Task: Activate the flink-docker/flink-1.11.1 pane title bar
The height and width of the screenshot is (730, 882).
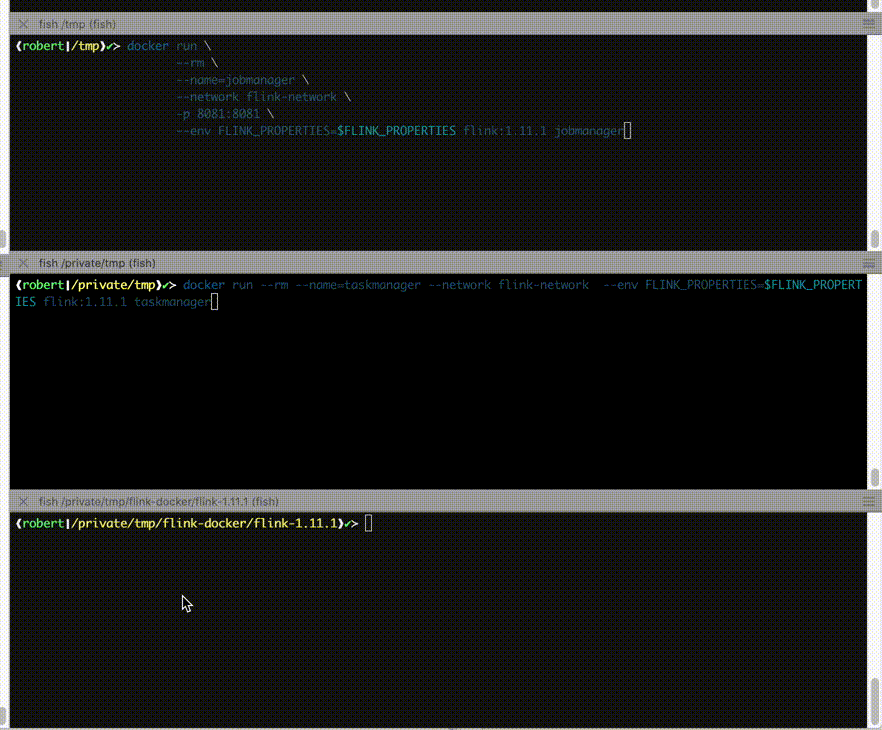Action: tap(158, 502)
